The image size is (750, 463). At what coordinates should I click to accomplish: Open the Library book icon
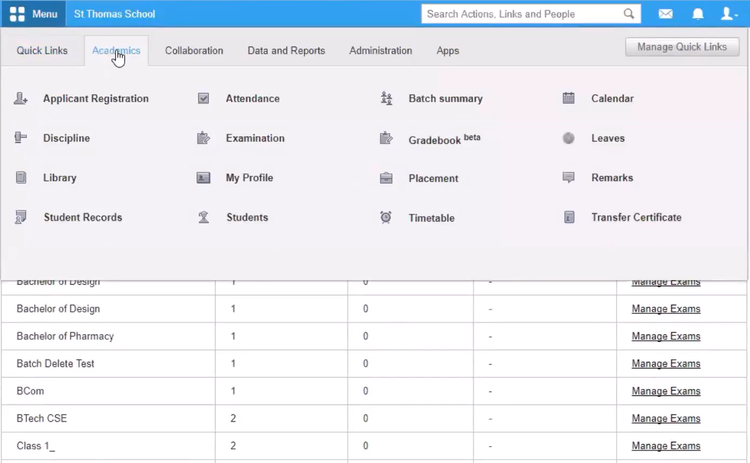[21, 178]
